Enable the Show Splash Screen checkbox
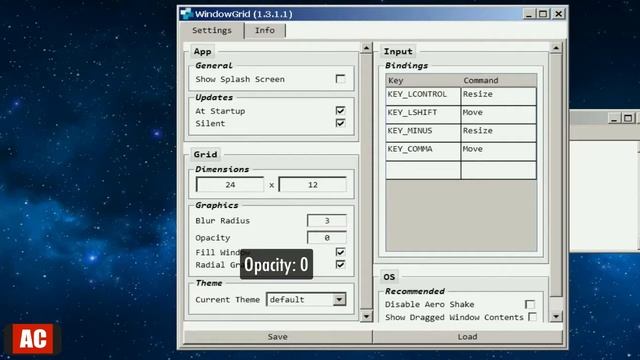Viewport: 640px width, 360px height. click(x=340, y=79)
